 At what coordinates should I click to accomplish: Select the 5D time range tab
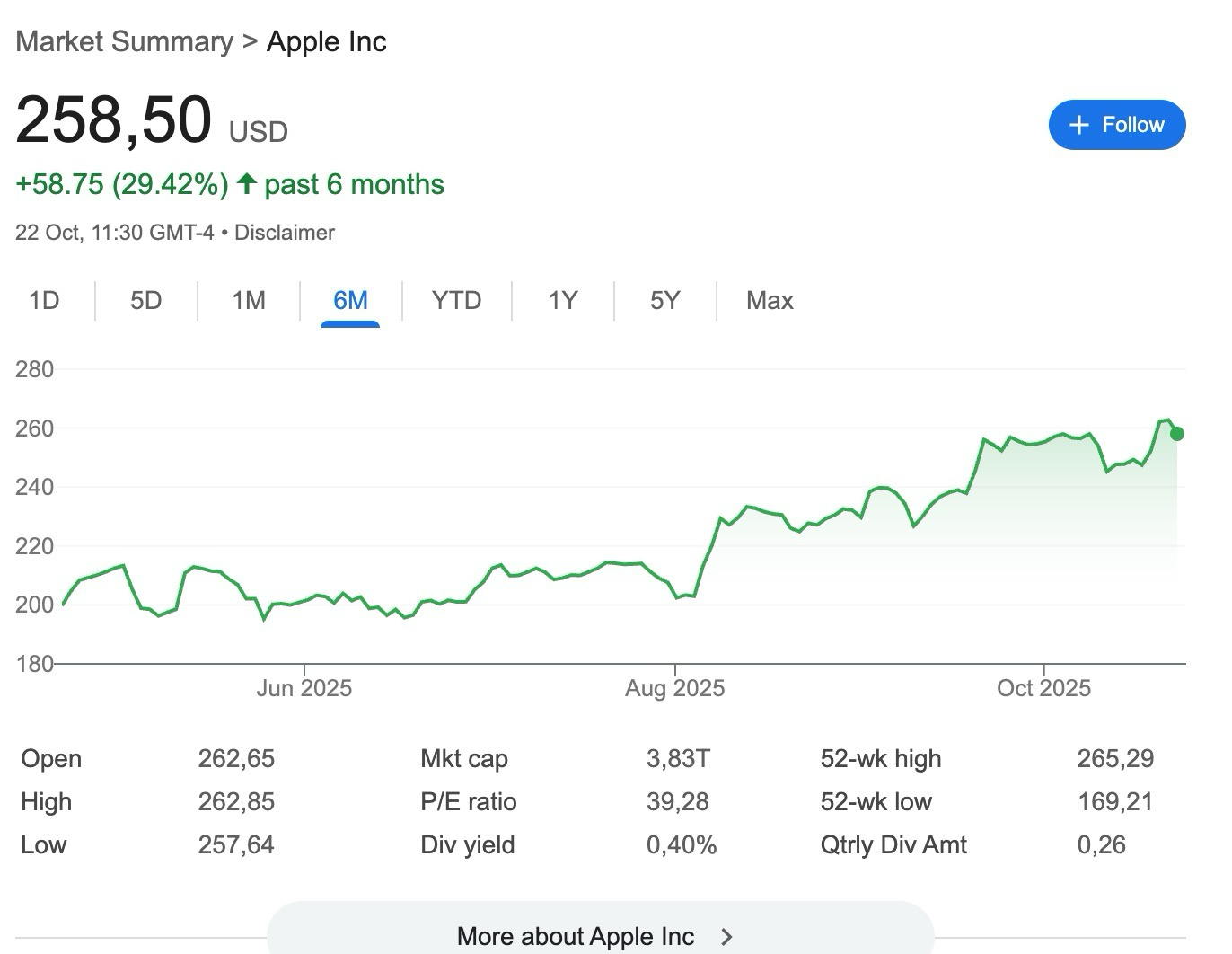(x=145, y=300)
